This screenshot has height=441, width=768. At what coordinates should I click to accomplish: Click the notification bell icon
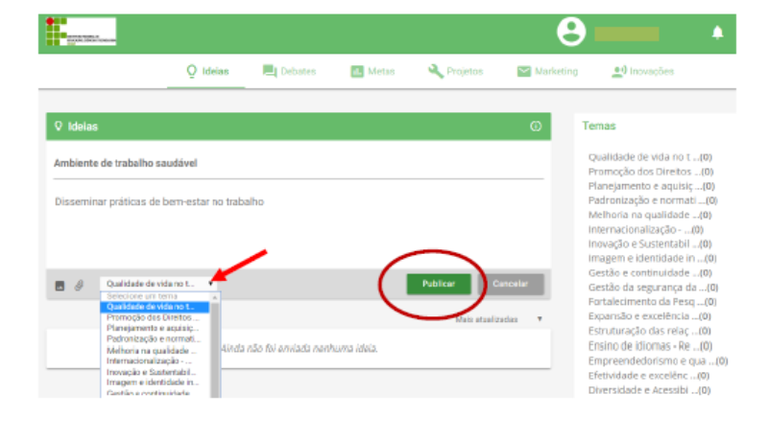(x=717, y=33)
